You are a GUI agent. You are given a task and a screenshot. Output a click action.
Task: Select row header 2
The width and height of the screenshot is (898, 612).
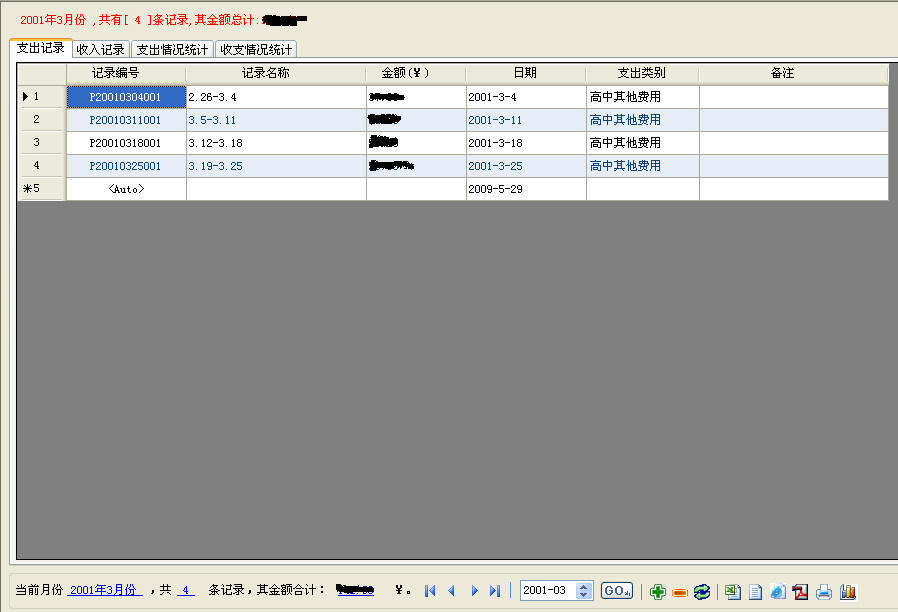42,120
